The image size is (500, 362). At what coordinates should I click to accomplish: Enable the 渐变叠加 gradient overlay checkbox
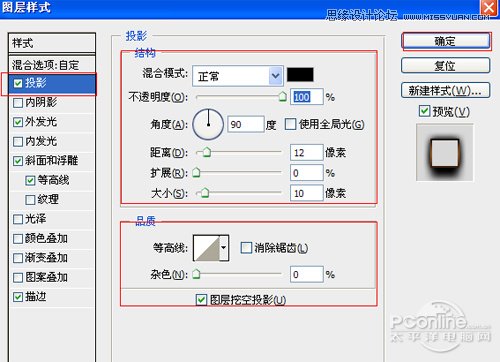pyautogui.click(x=18, y=258)
